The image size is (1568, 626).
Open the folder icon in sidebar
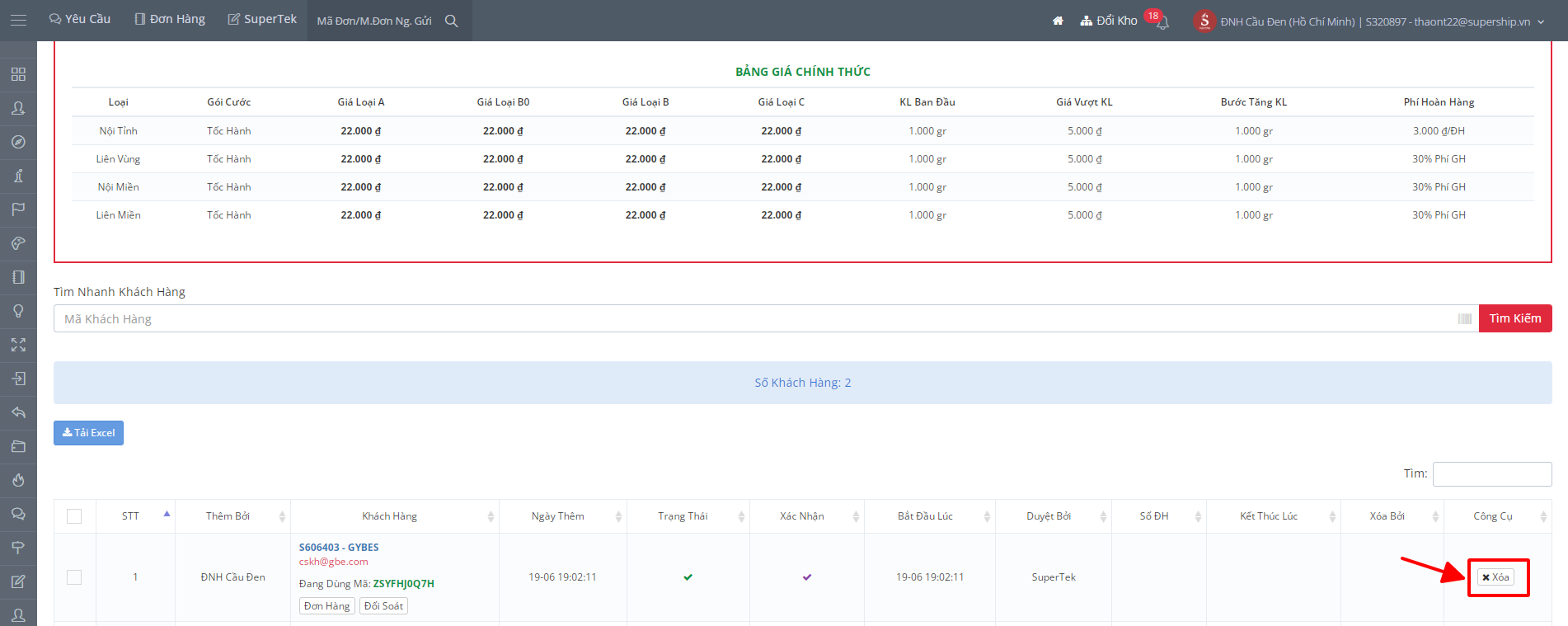(x=18, y=446)
